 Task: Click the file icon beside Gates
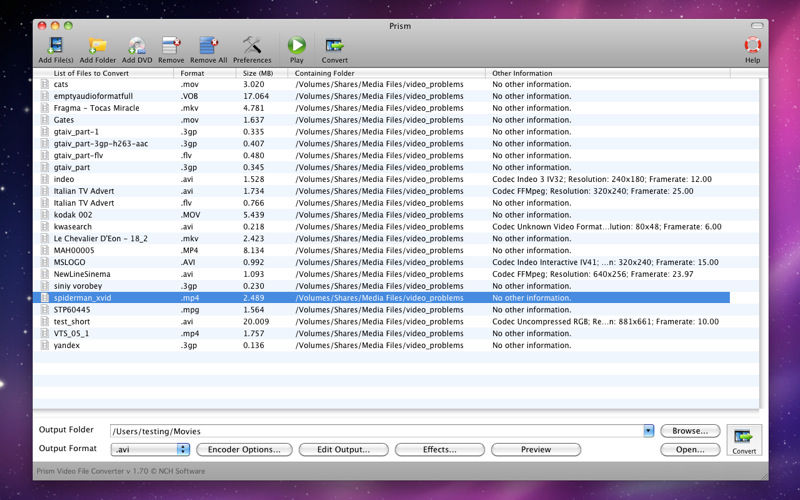point(45,120)
